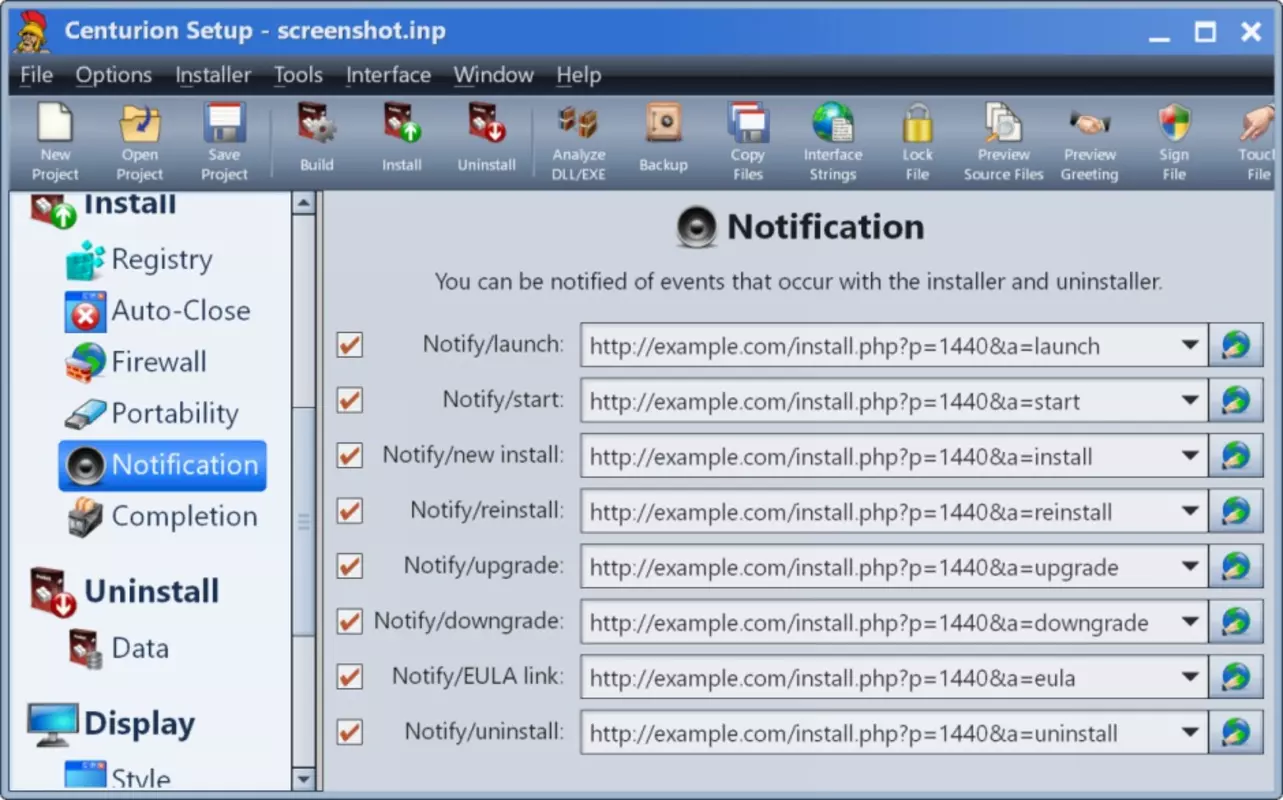Expand the Notify/launch URL dropdown
The height and width of the screenshot is (800, 1283).
click(x=1190, y=346)
